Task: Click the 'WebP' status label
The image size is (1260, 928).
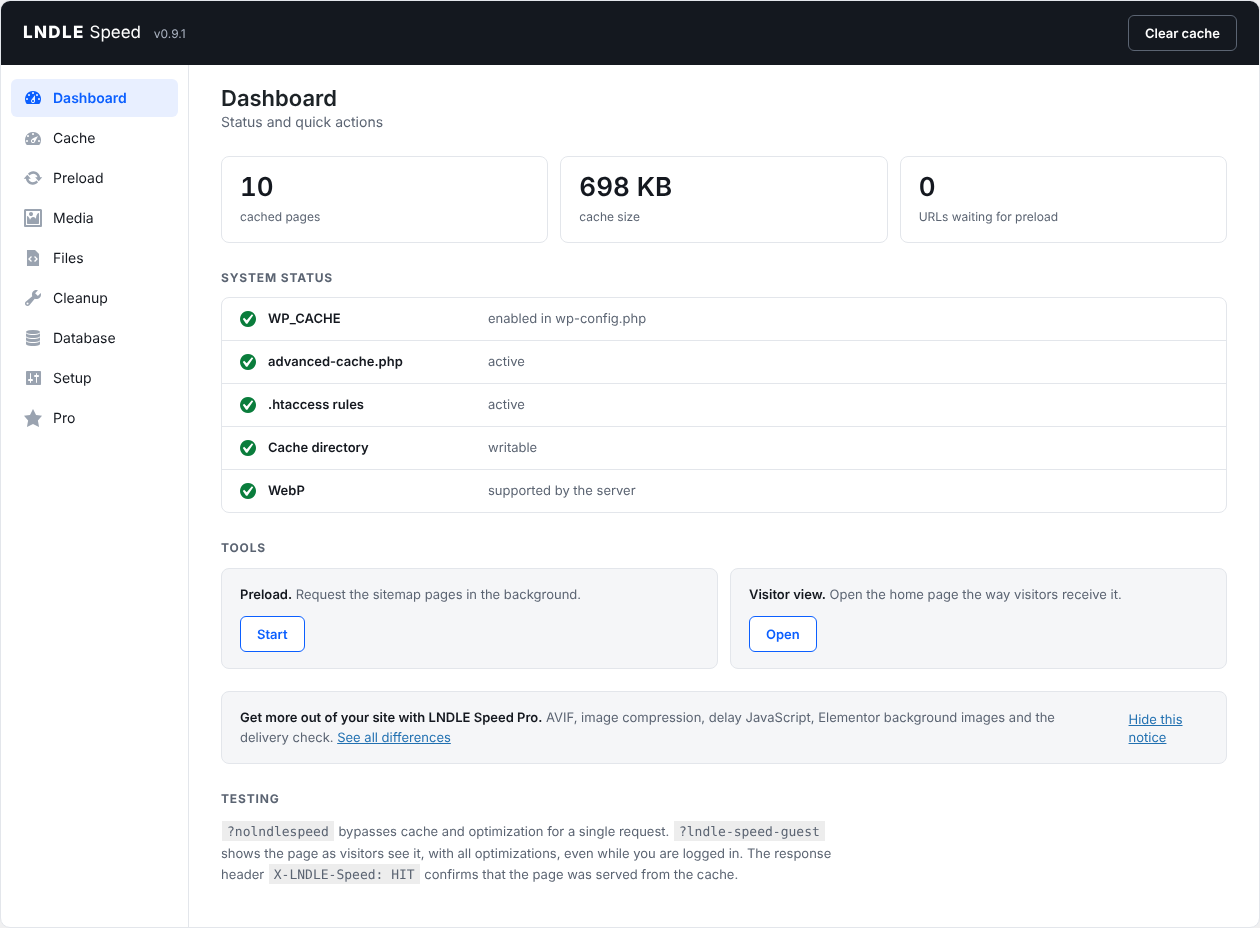Action: [x=286, y=491]
